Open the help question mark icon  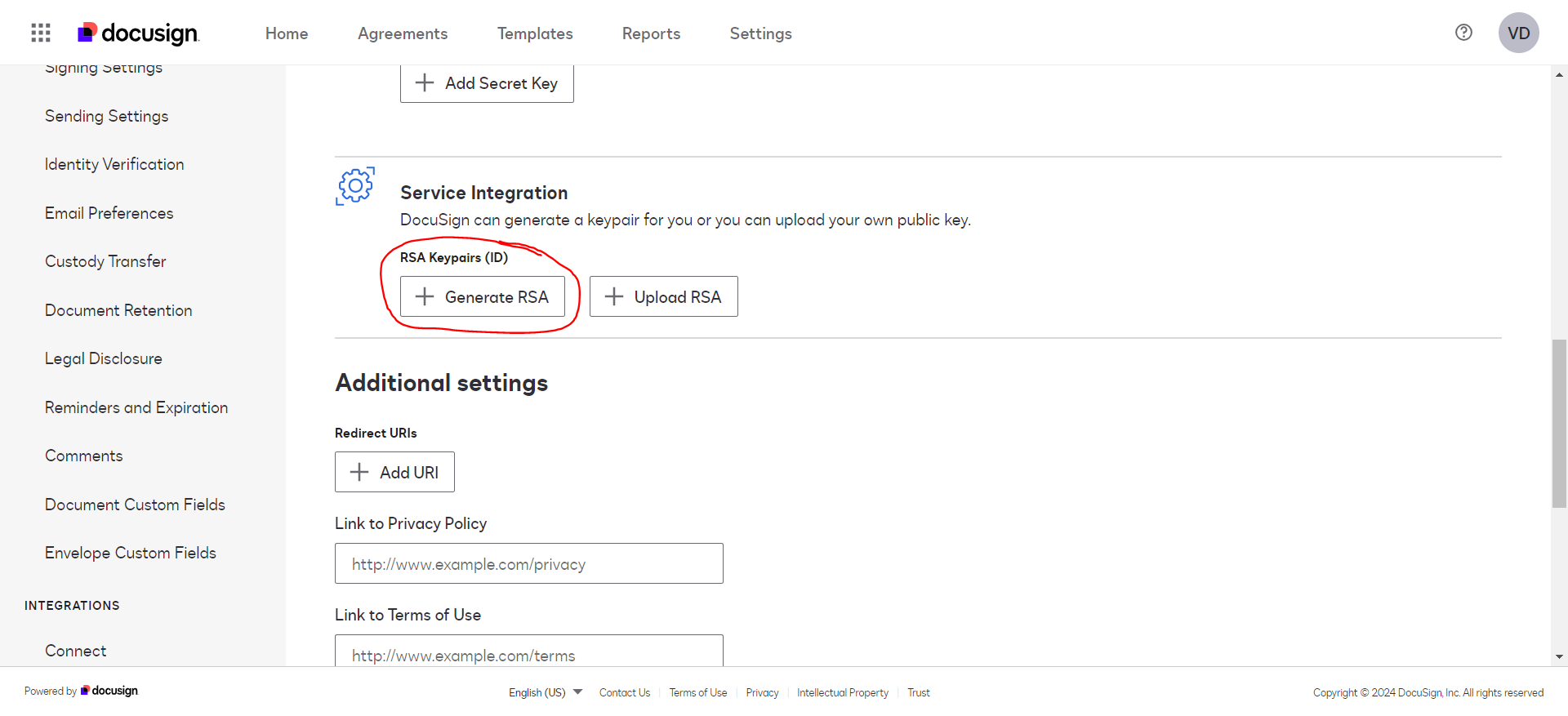tap(1463, 33)
